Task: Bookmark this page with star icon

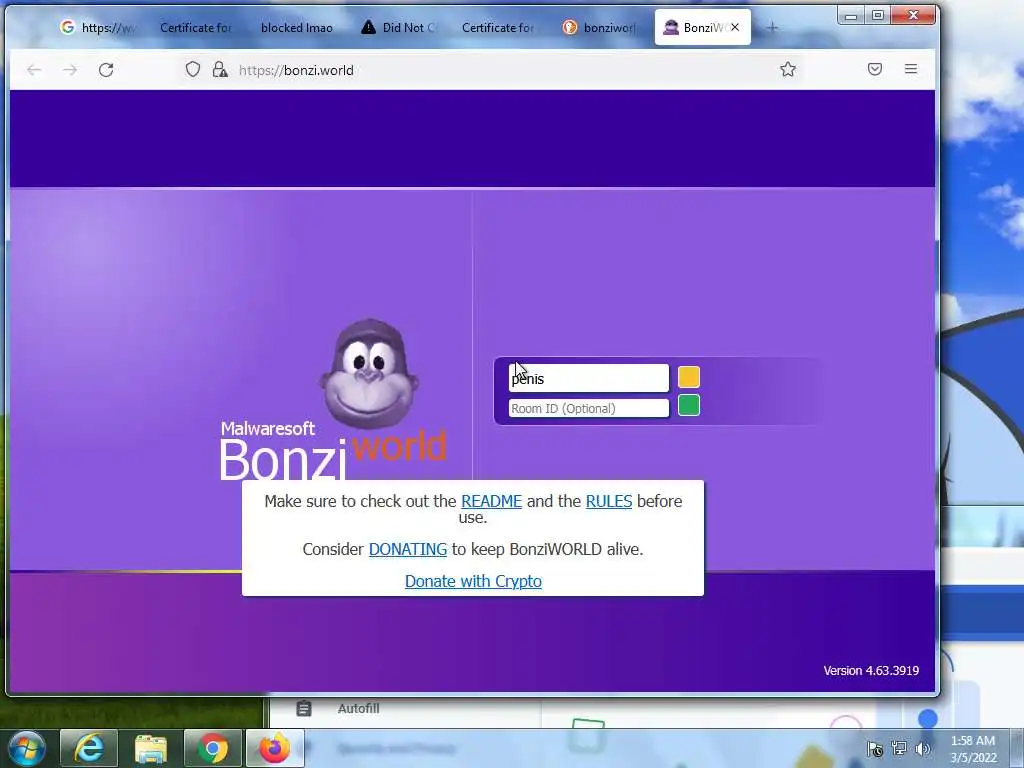Action: point(788,69)
